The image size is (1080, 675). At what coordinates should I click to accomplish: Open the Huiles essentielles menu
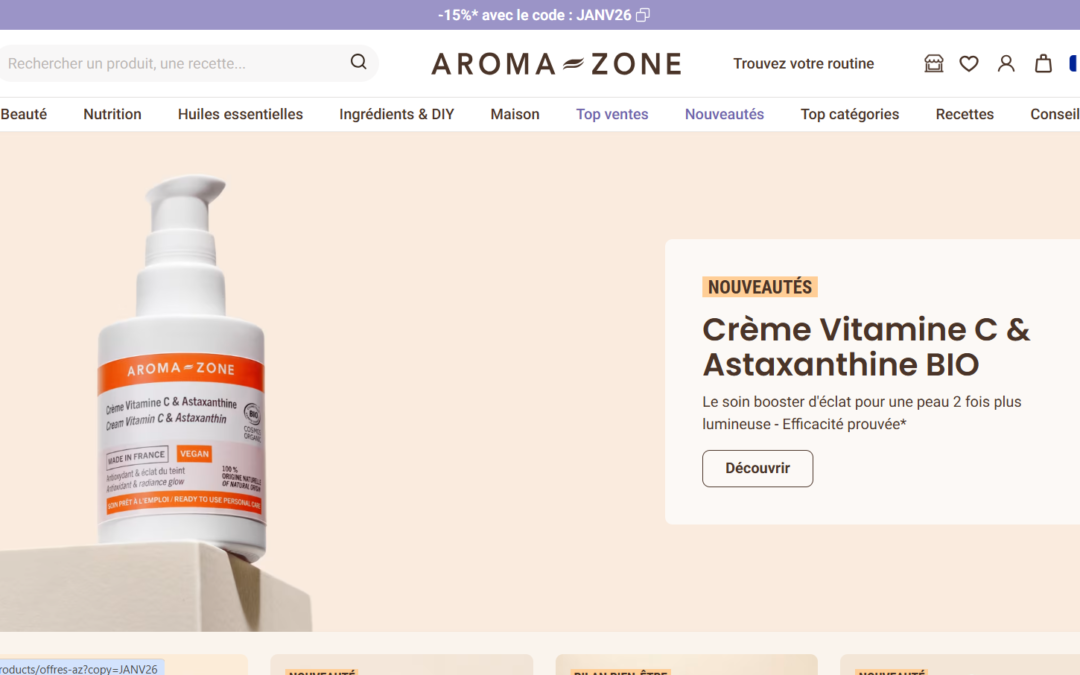point(240,114)
